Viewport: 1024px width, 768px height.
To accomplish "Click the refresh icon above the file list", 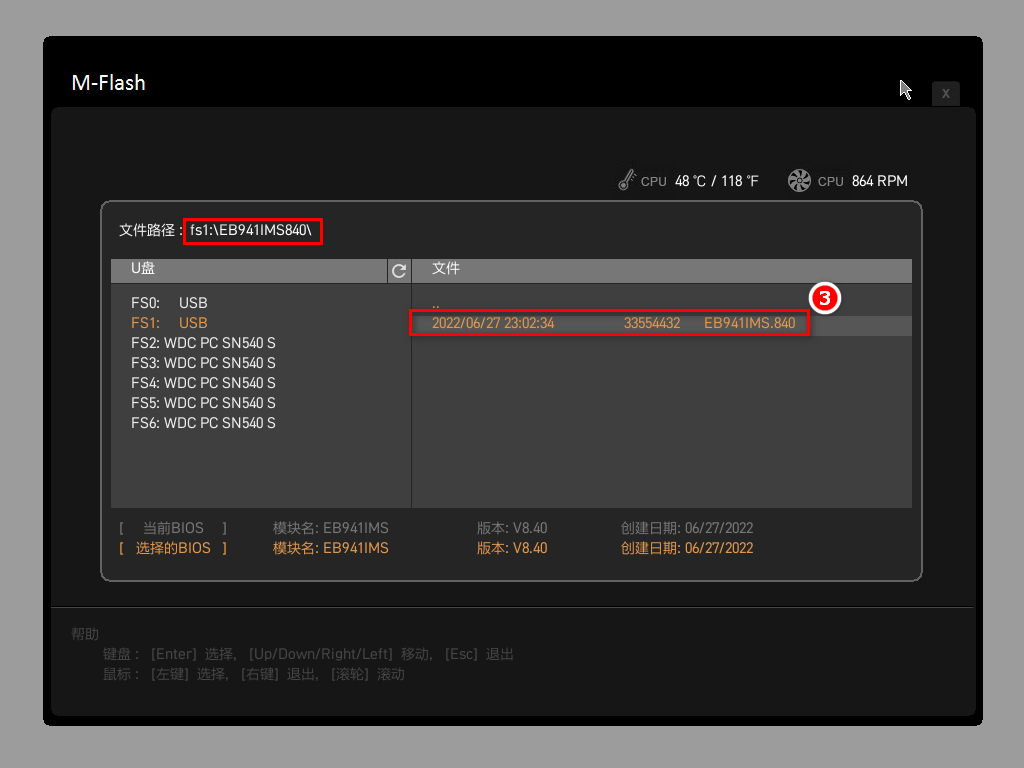I will point(397,271).
